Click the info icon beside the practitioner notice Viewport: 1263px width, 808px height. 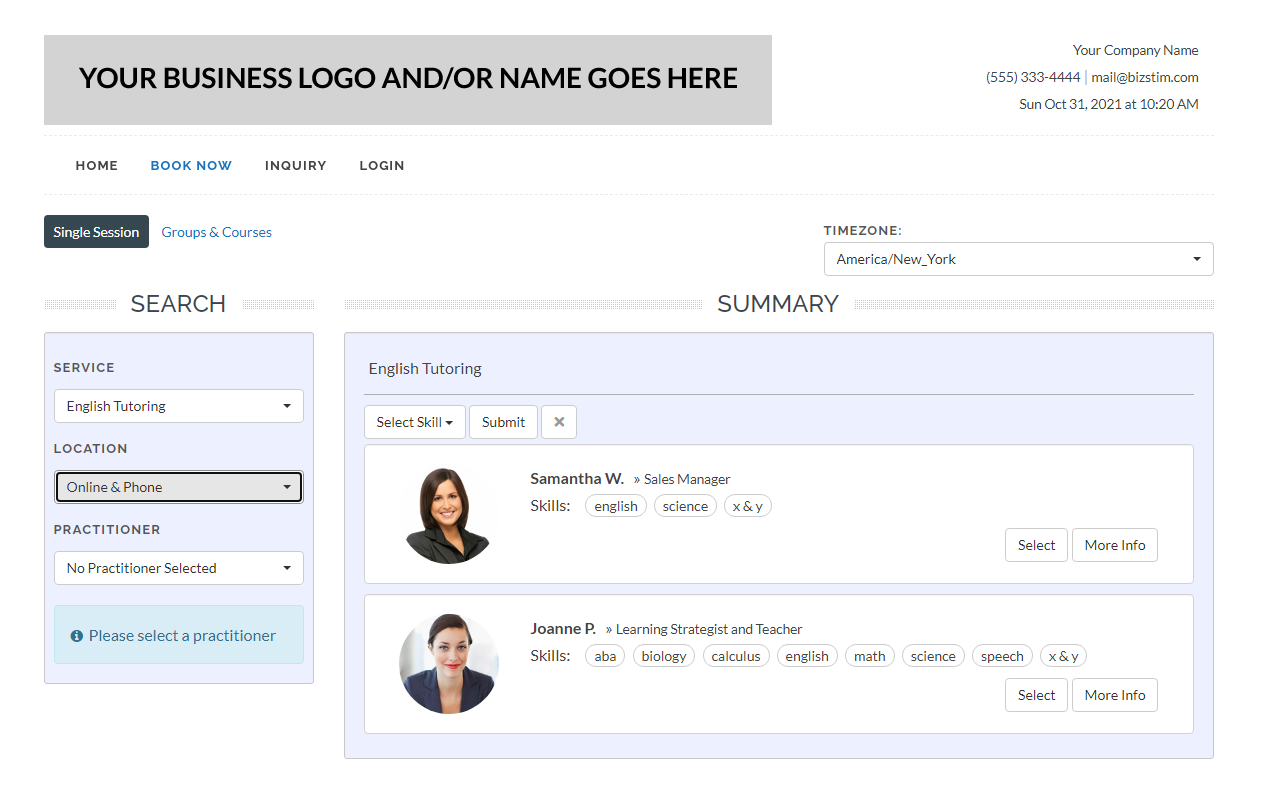tap(78, 634)
